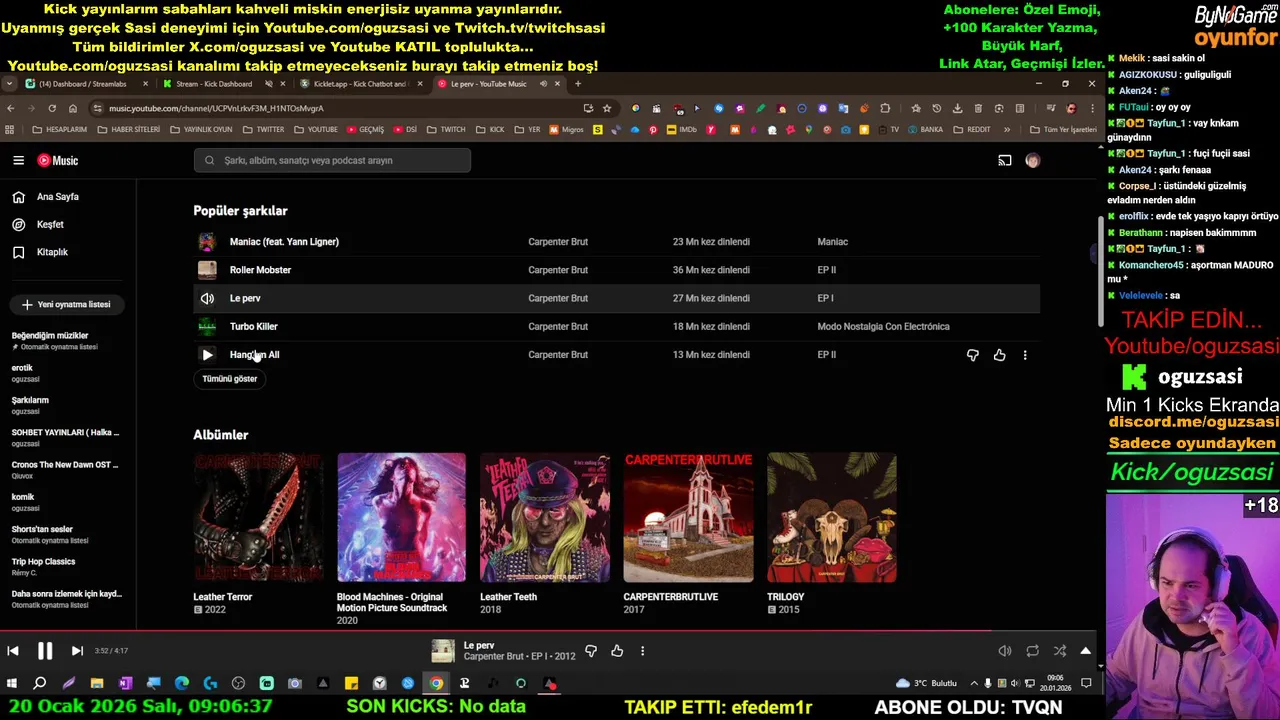Switch to Kicklet.app Kick Chatbot tab
Viewport: 1280px width, 720px height.
pyautogui.click(x=360, y=84)
